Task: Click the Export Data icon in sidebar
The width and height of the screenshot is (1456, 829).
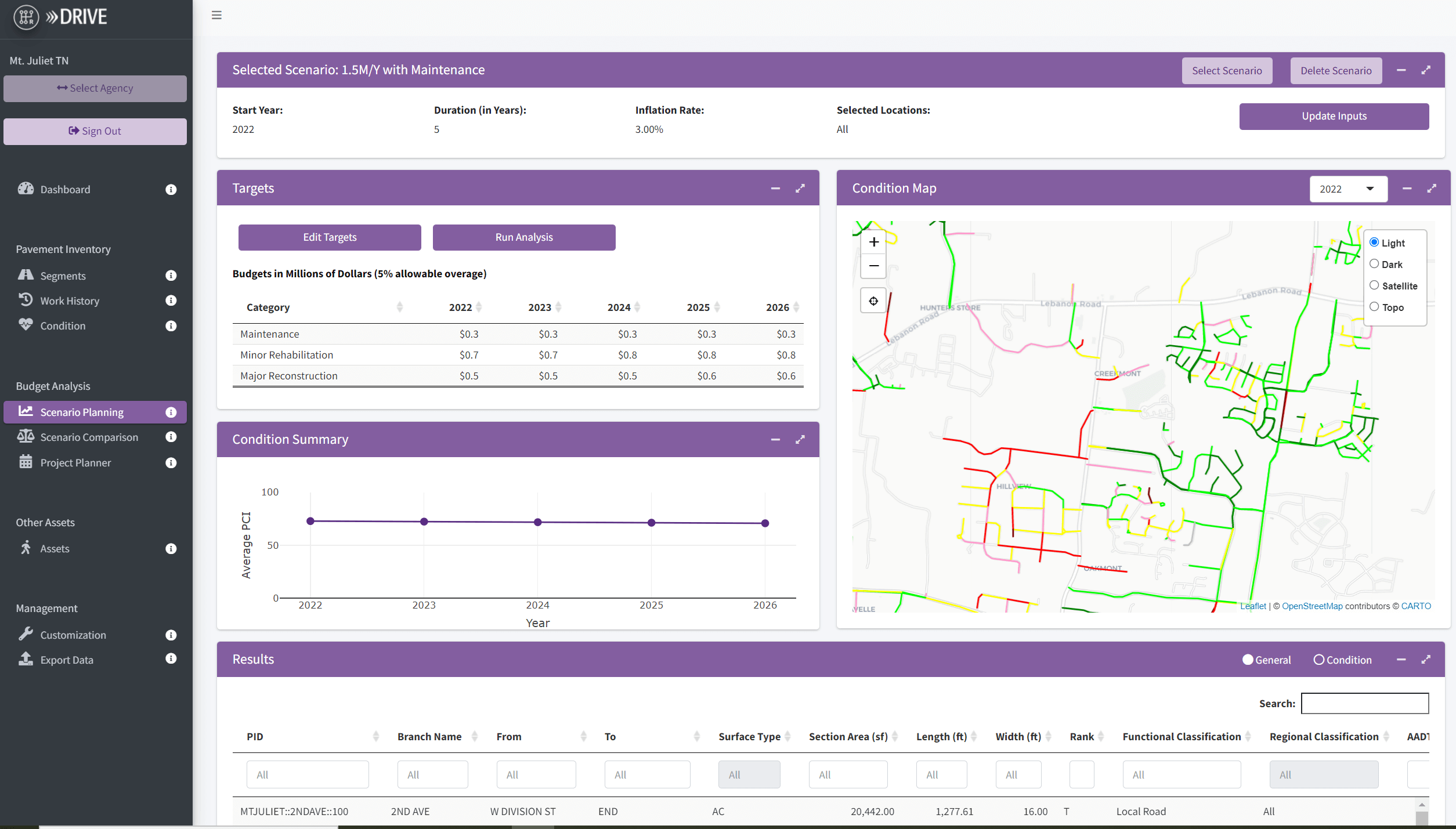Action: 26,659
